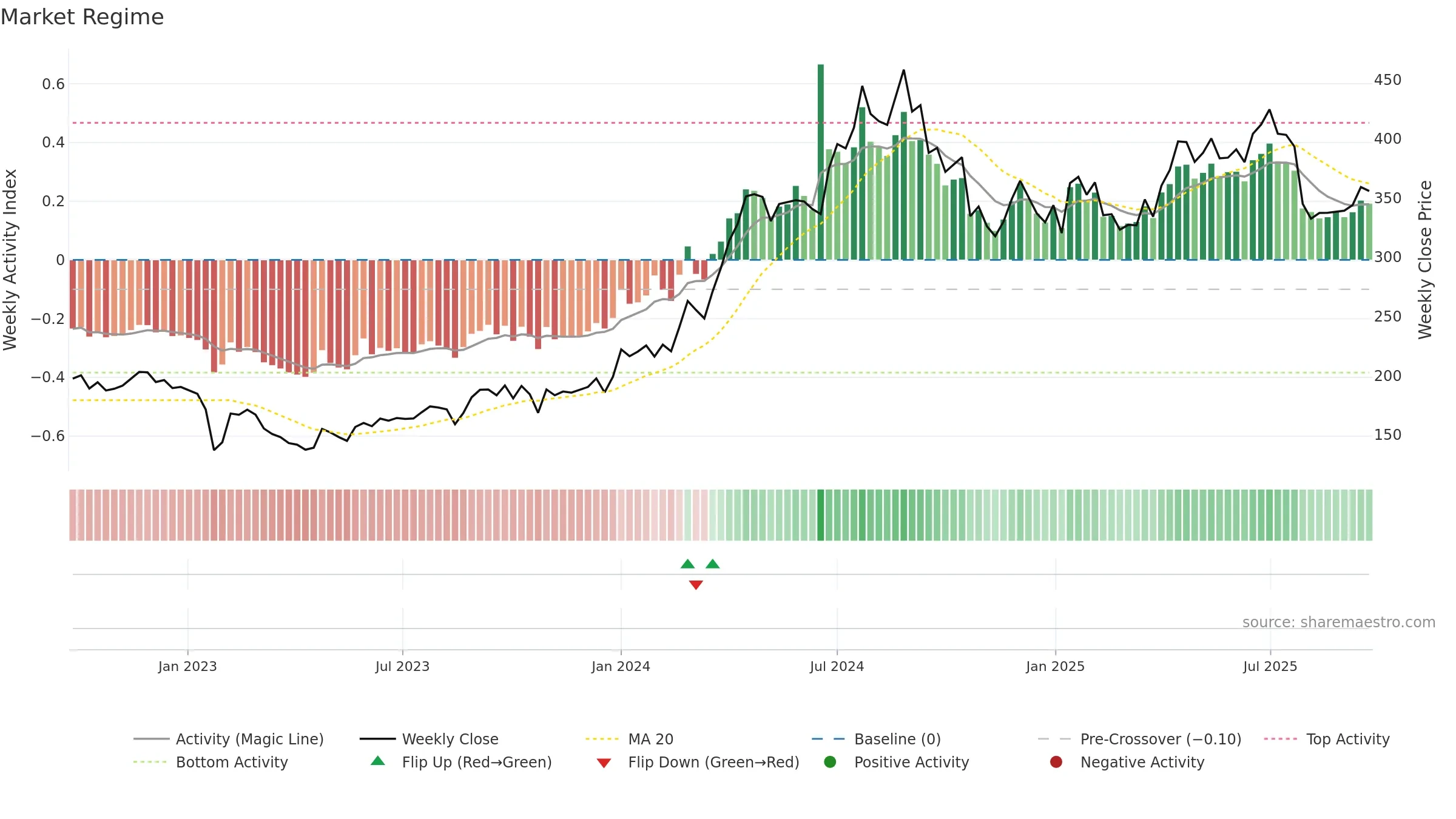
Task: Click the source: sharemaestro.com text
Action: 1339,622
